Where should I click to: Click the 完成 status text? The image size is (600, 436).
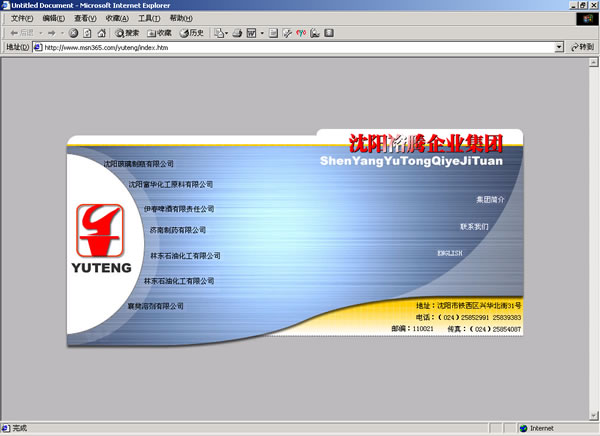(x=20, y=428)
